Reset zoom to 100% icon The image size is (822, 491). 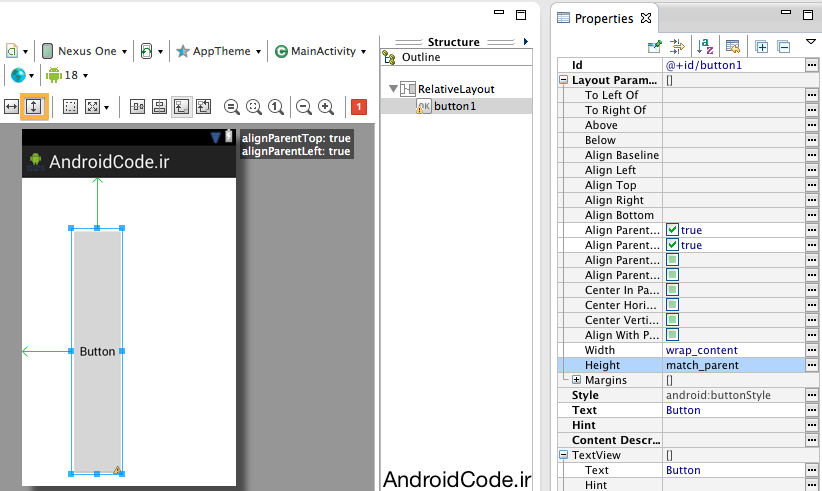pos(275,106)
